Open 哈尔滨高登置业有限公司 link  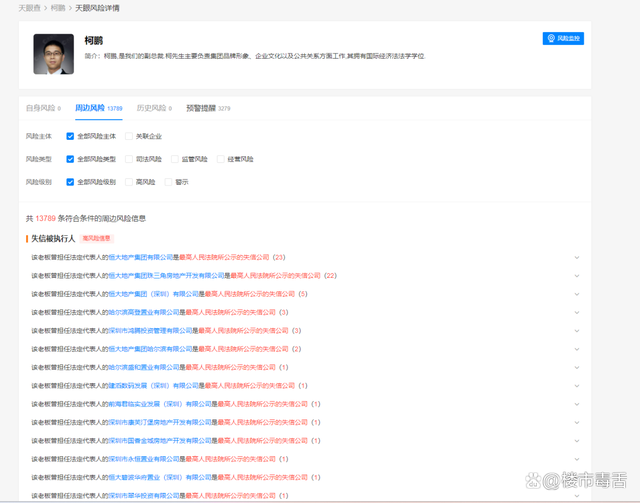pos(144,312)
